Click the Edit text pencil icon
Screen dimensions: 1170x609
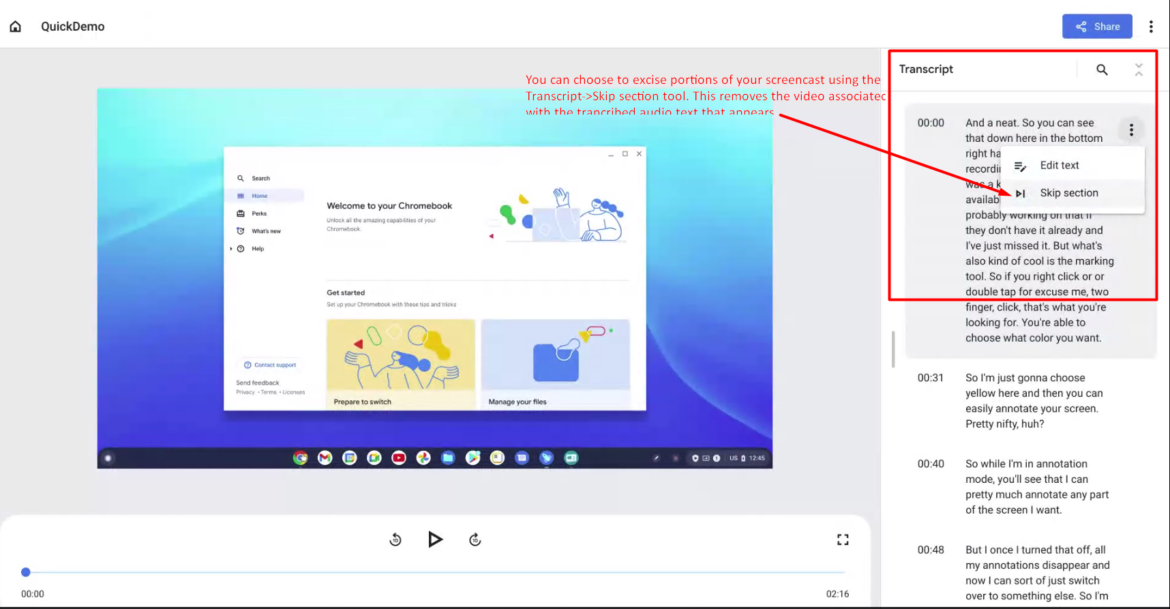click(1019, 165)
